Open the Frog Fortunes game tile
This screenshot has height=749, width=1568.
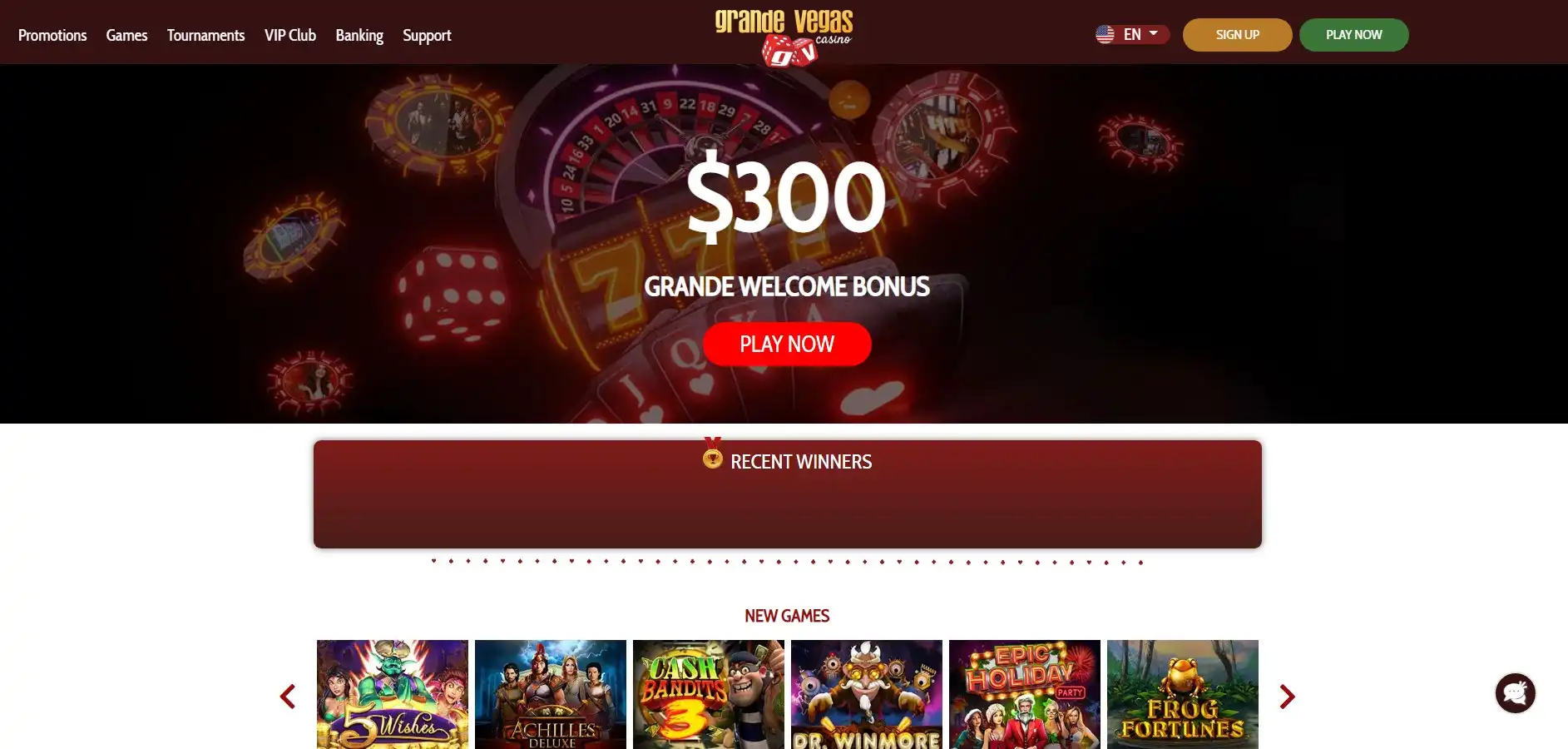pos(1183,694)
